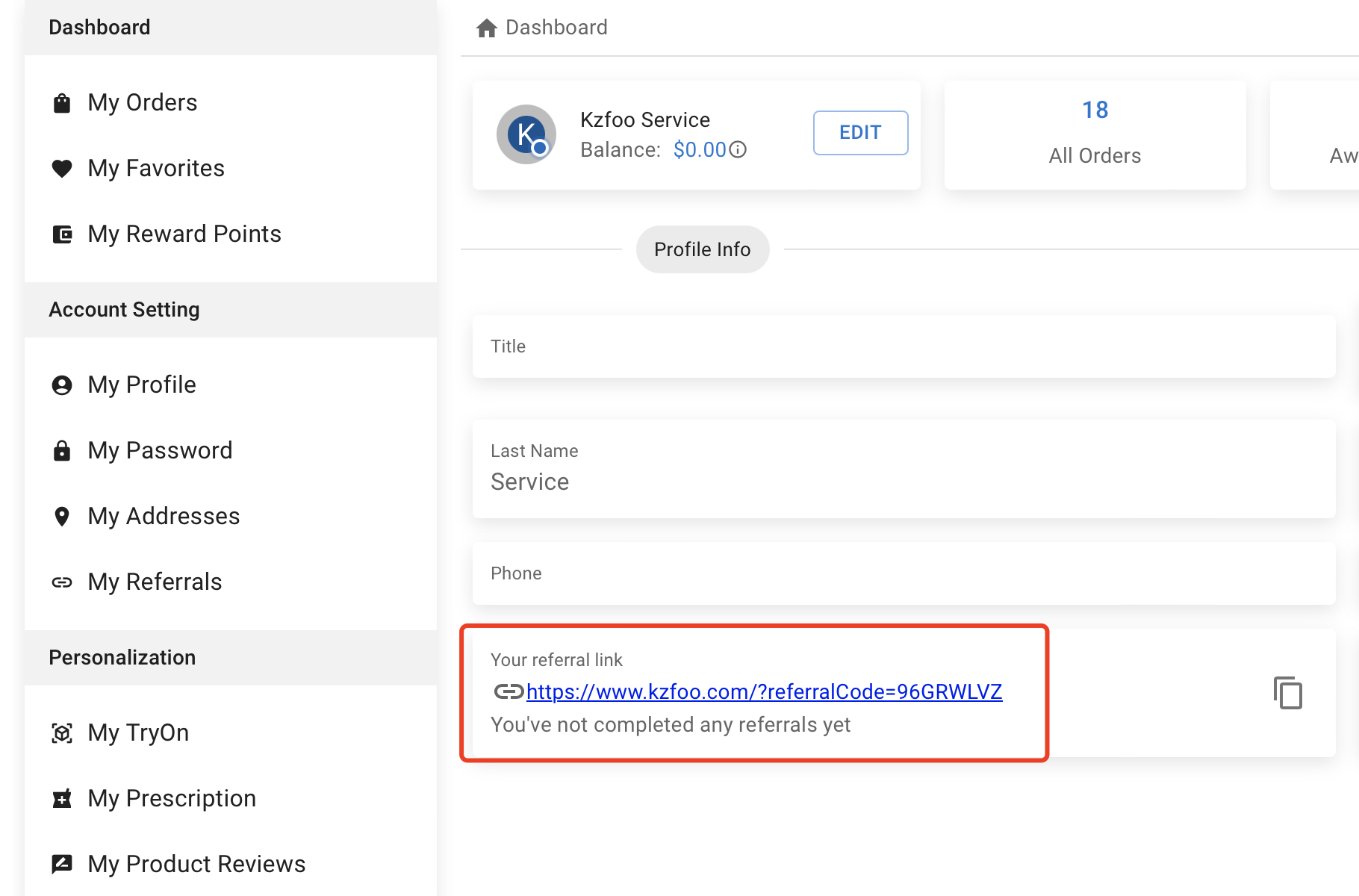1359x896 pixels.
Task: Click the Dashboard sidebar heading
Action: tap(99, 28)
